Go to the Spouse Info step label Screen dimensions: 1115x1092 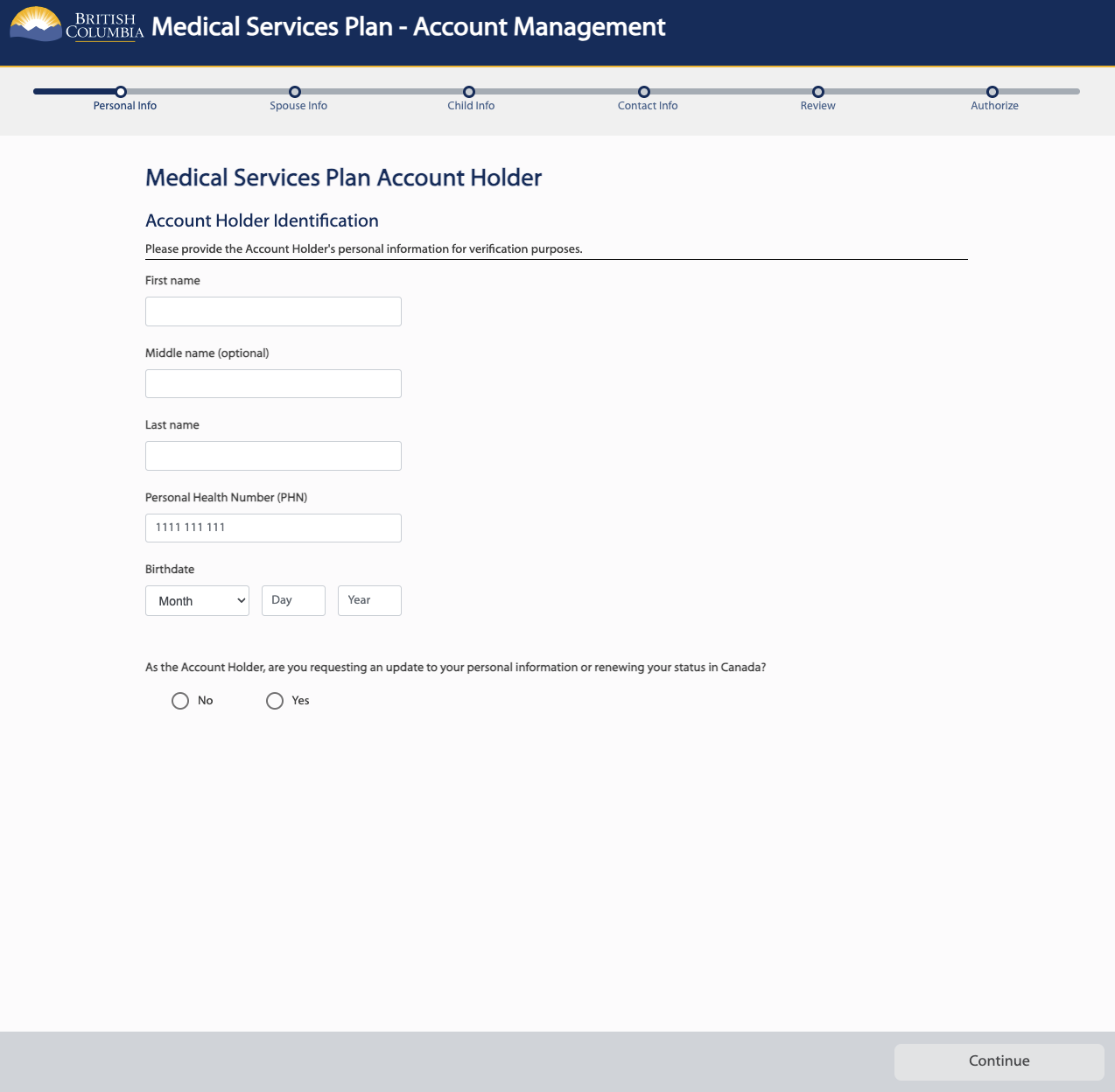[298, 106]
